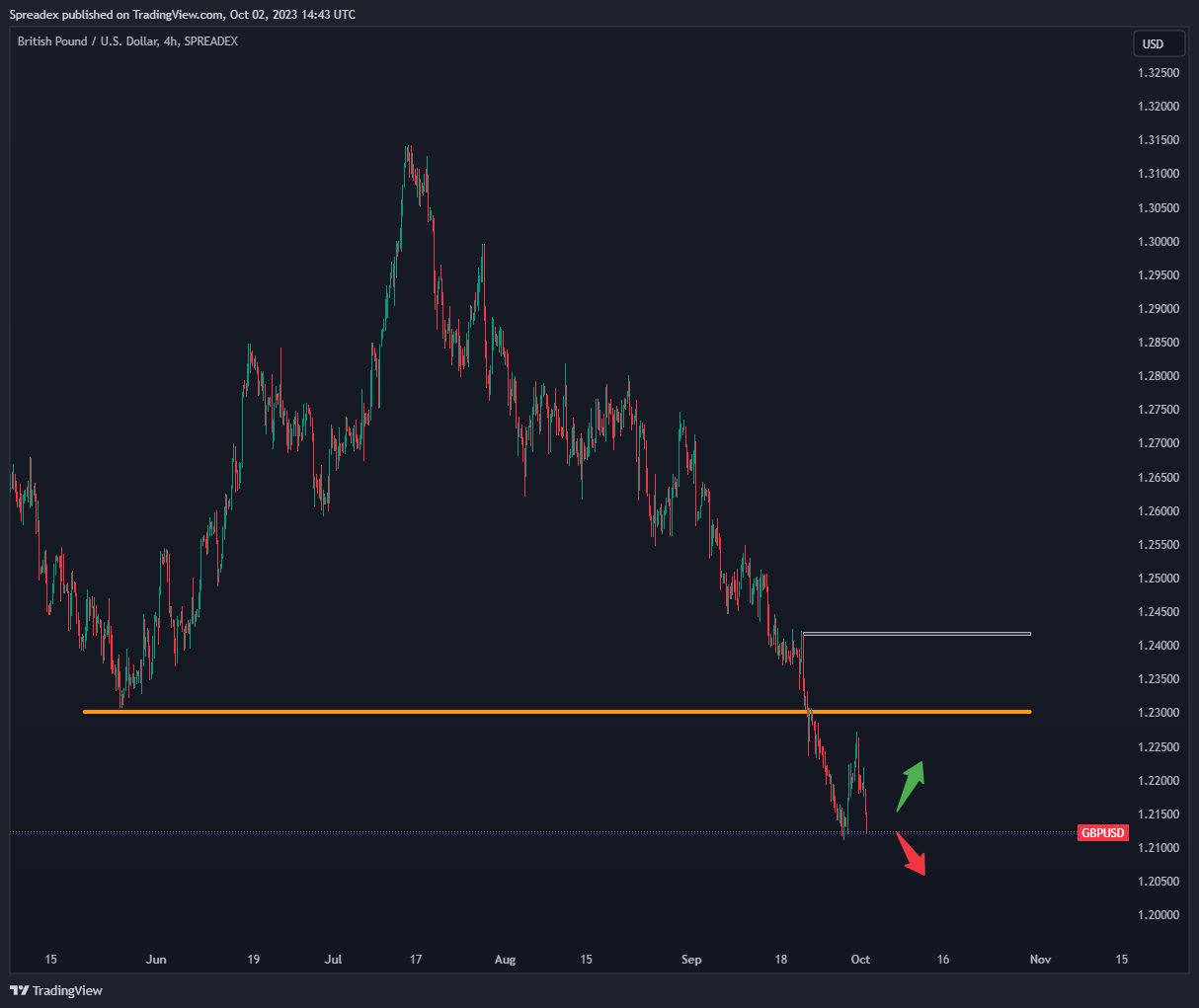Screen dimensions: 1199x1008
Task: Click the 1.21000 price axis label
Action: click(1158, 848)
